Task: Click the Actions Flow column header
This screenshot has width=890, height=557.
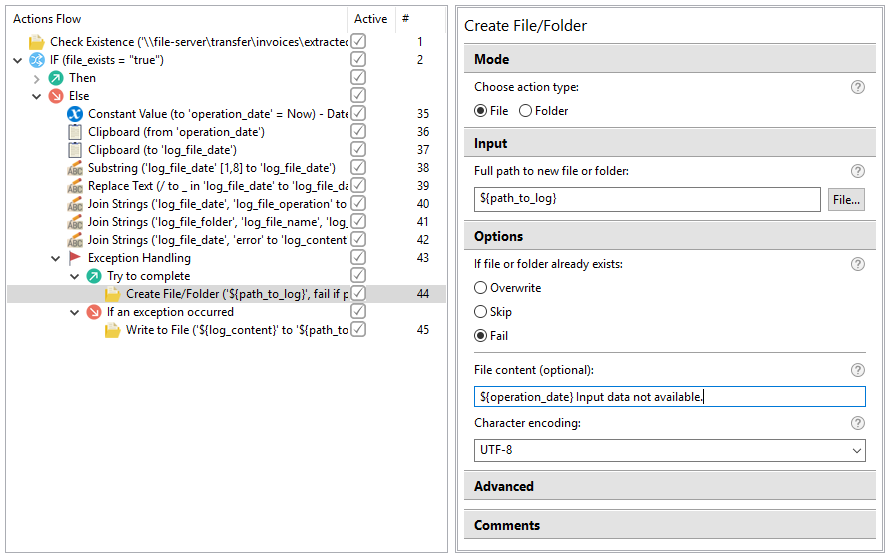Action: click(x=178, y=19)
